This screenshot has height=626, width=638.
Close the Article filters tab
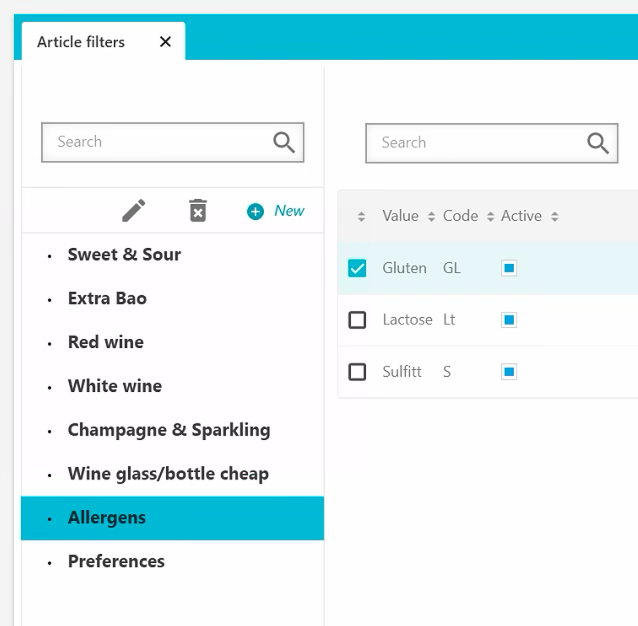(165, 42)
